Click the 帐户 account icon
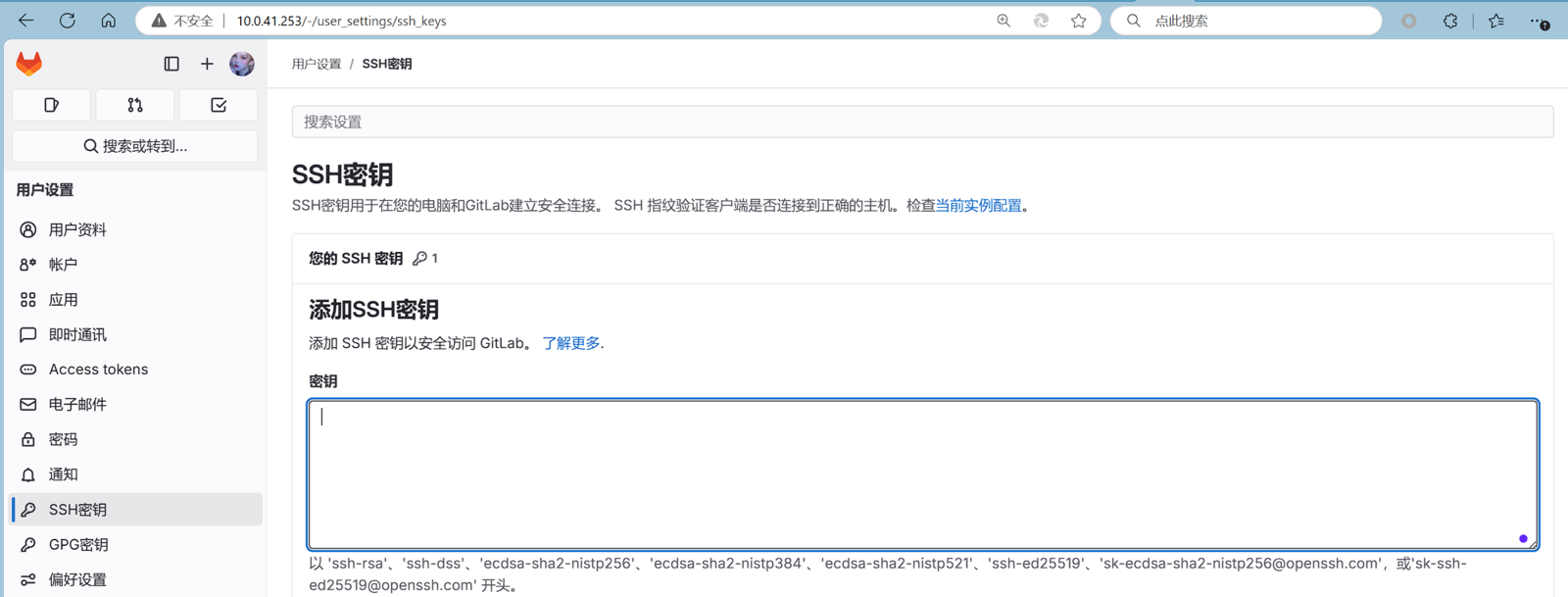This screenshot has width=1568, height=597. 28,265
